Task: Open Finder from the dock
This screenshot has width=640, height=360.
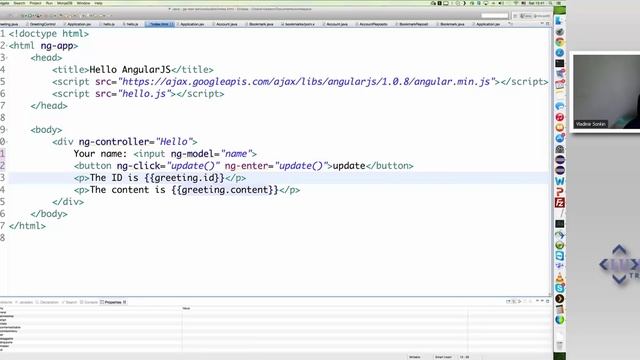Action: [560, 20]
